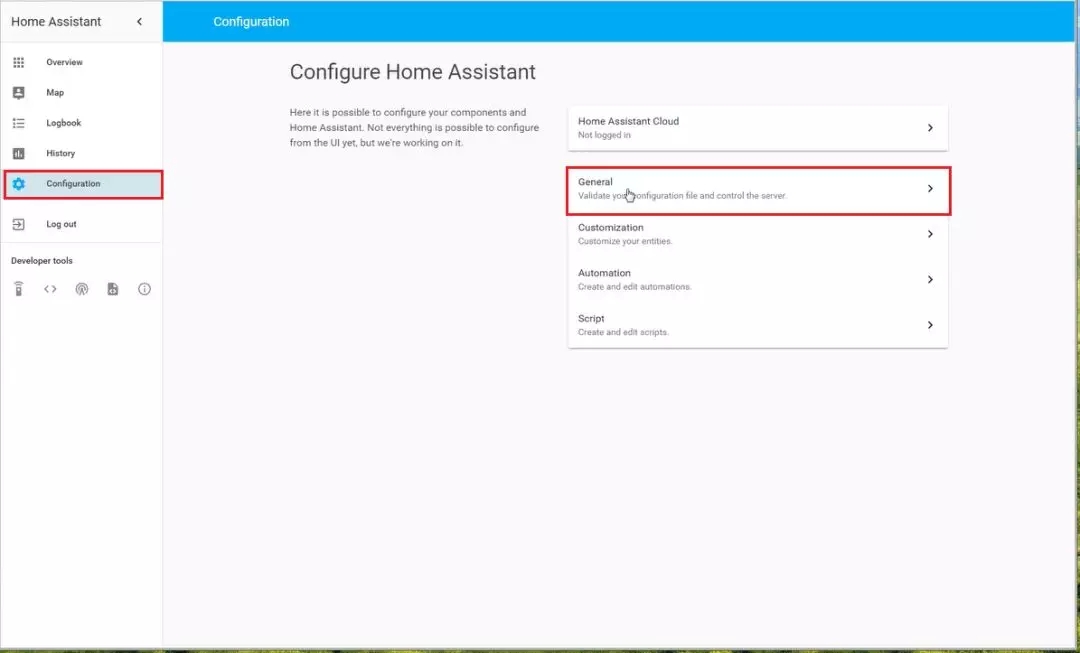Click the Logbook list icon

19,123
